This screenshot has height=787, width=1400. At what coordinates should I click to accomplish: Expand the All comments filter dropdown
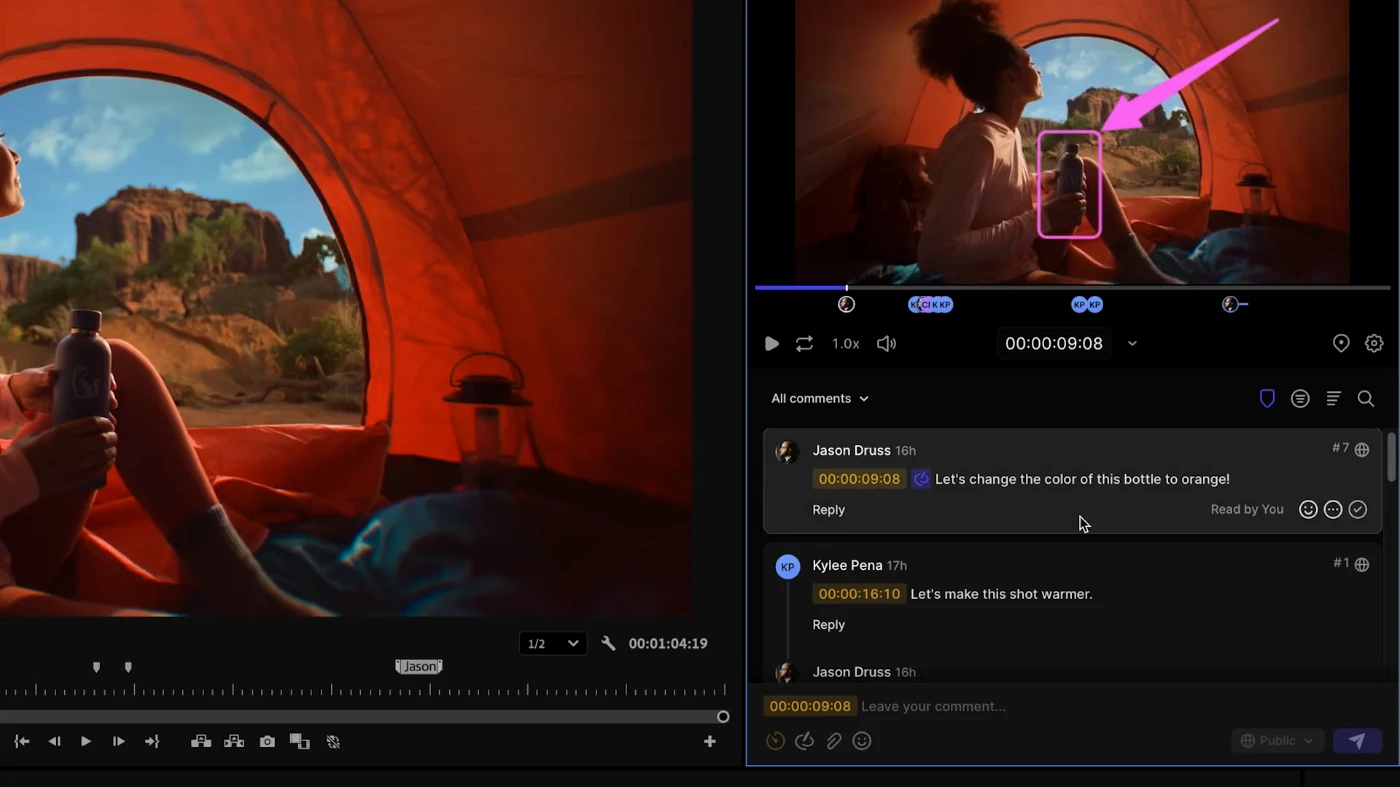tap(820, 399)
